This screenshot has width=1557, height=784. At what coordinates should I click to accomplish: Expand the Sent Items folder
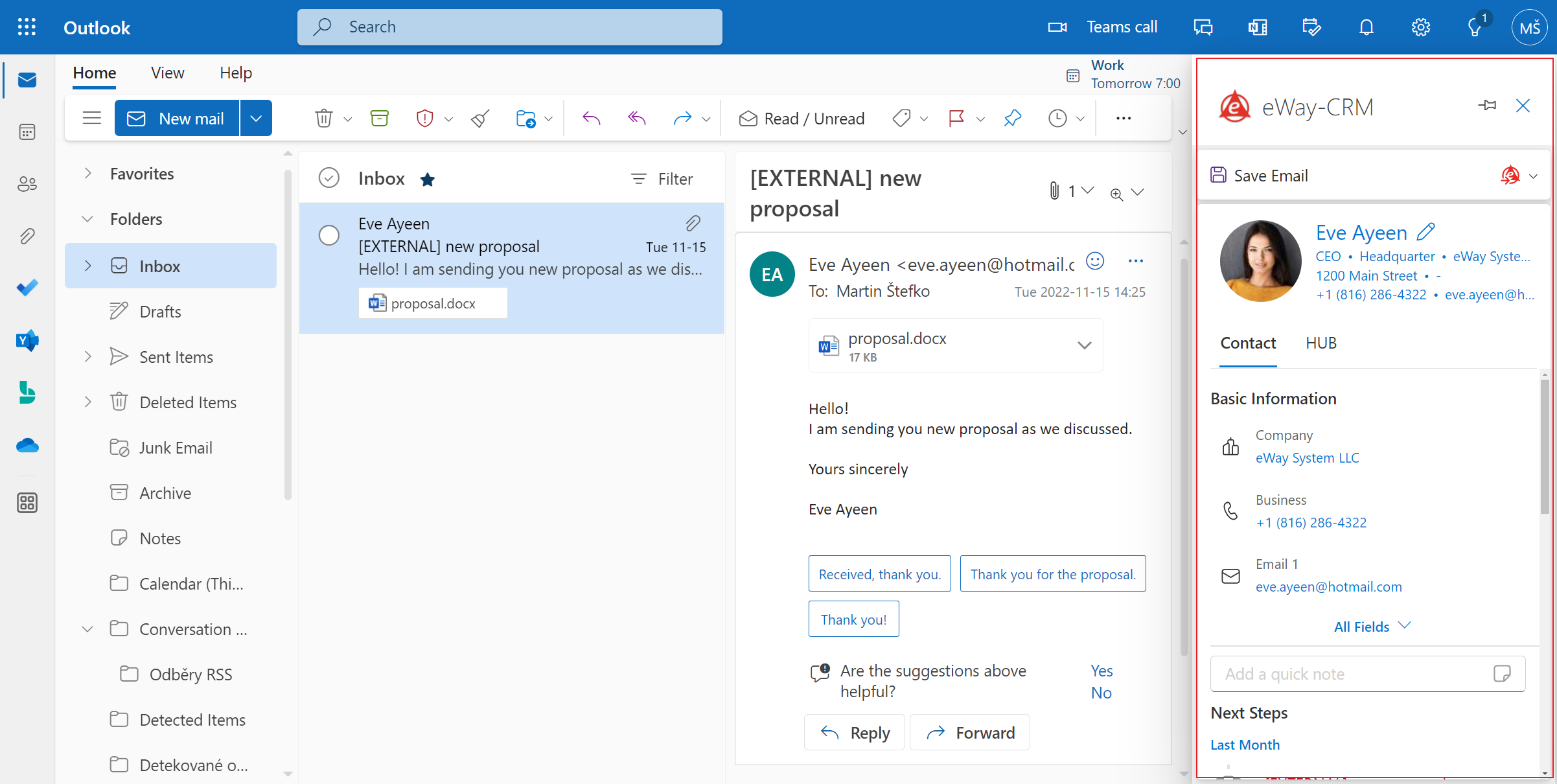[88, 356]
